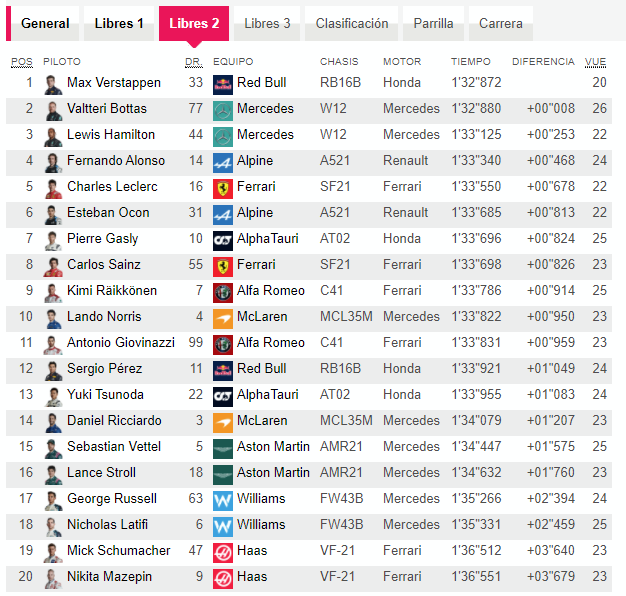Click AlphaTauri logo in Tsunoda row
Image resolution: width=626 pixels, height=596 pixels.
pos(223,396)
